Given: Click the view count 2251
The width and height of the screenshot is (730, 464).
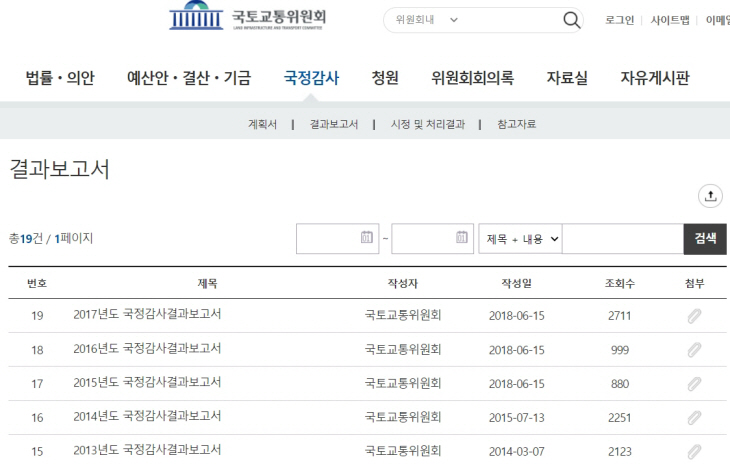Looking at the screenshot, I should (620, 418).
